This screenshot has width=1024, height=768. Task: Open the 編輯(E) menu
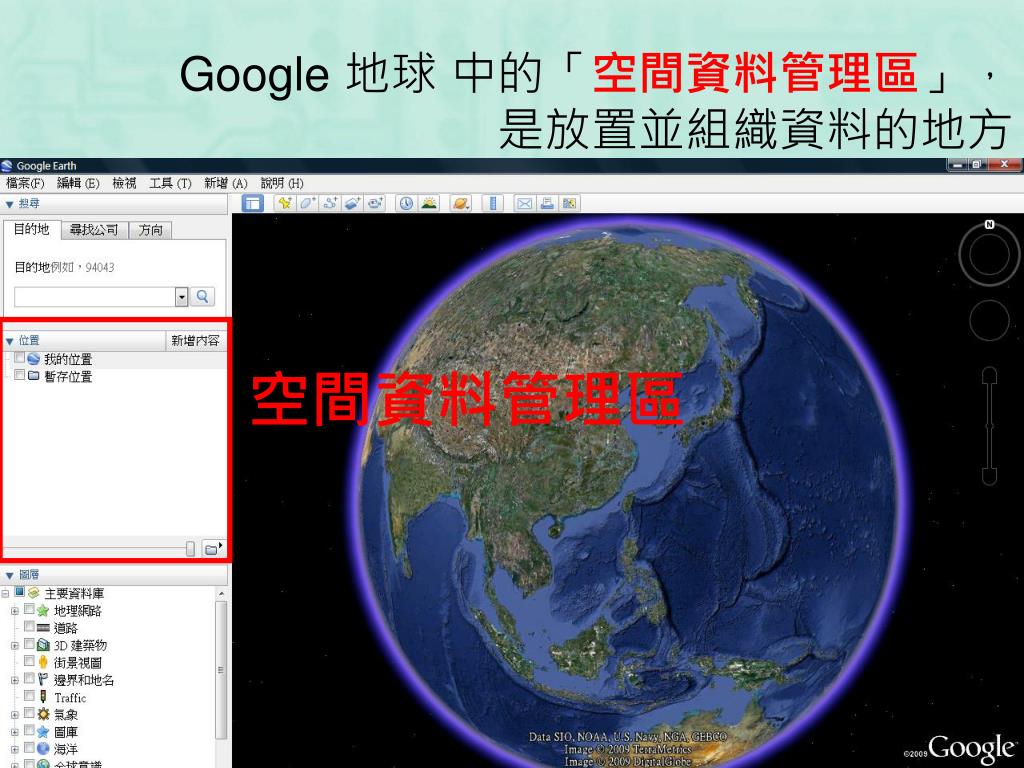pyautogui.click(x=78, y=184)
